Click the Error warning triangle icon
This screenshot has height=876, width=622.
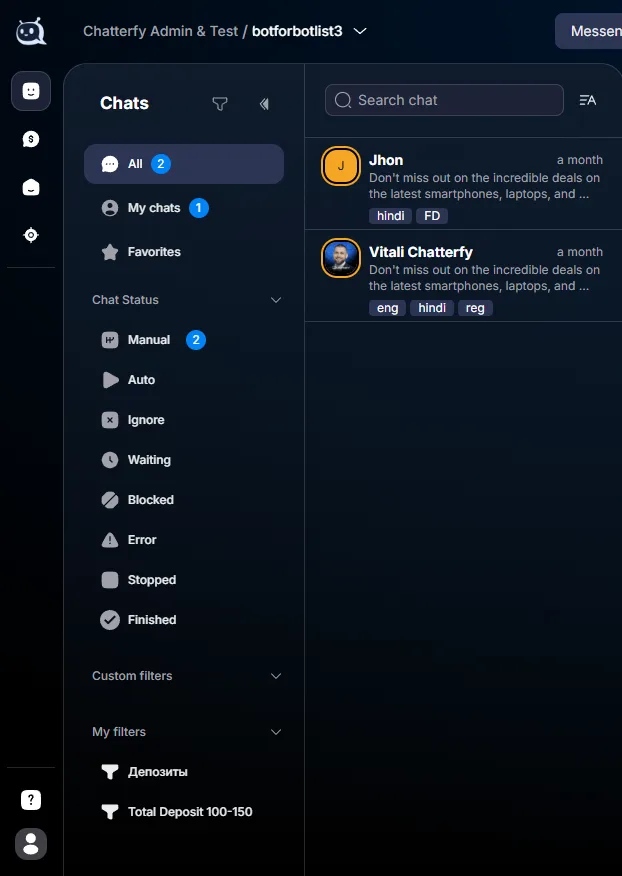[x=110, y=540]
